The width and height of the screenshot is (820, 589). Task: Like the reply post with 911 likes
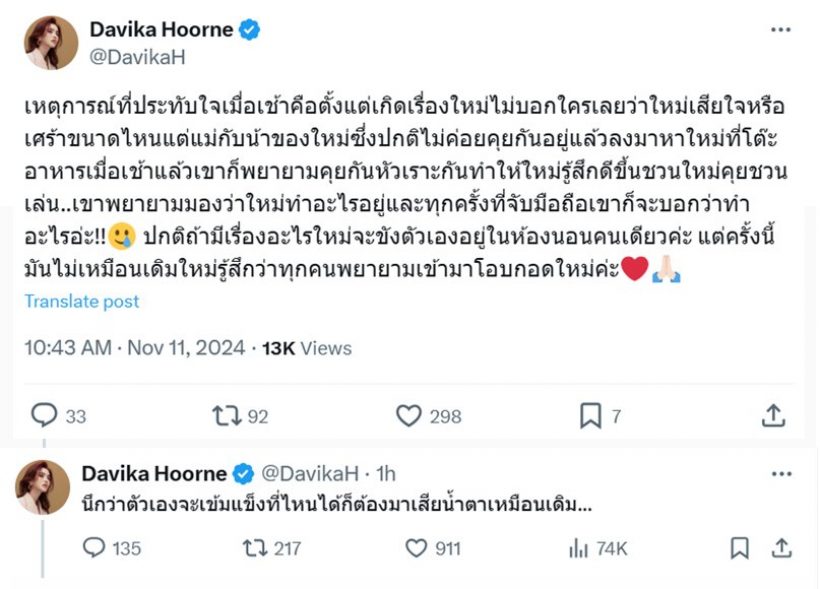[416, 547]
